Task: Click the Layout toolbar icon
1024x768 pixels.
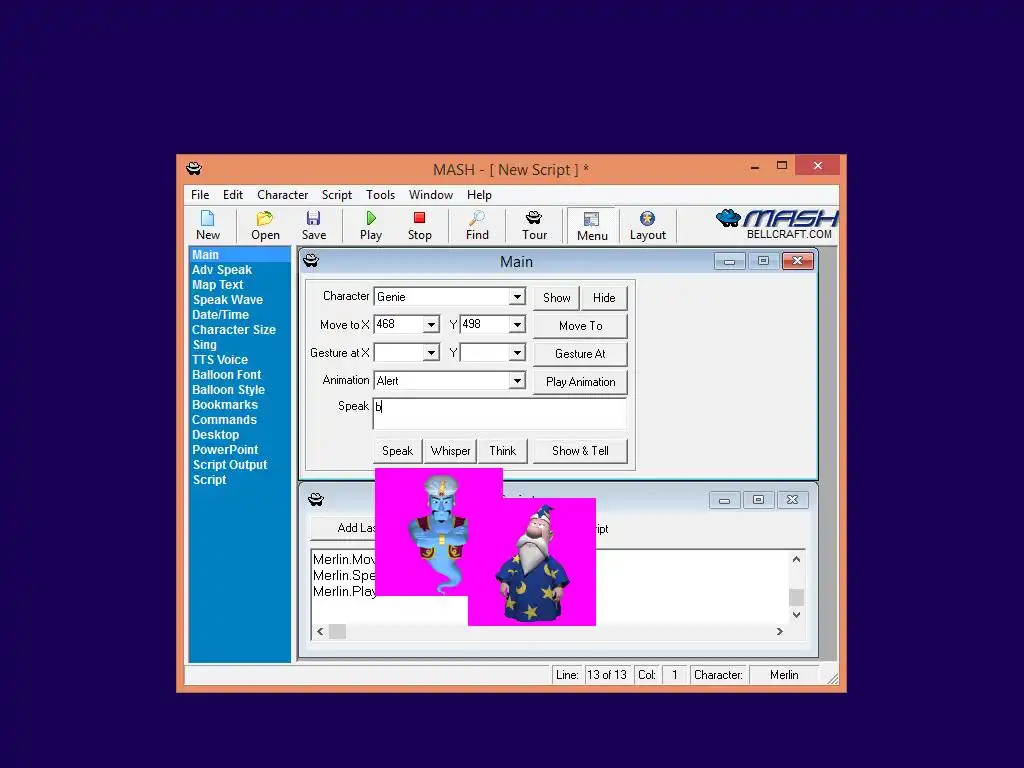Action: 647,225
